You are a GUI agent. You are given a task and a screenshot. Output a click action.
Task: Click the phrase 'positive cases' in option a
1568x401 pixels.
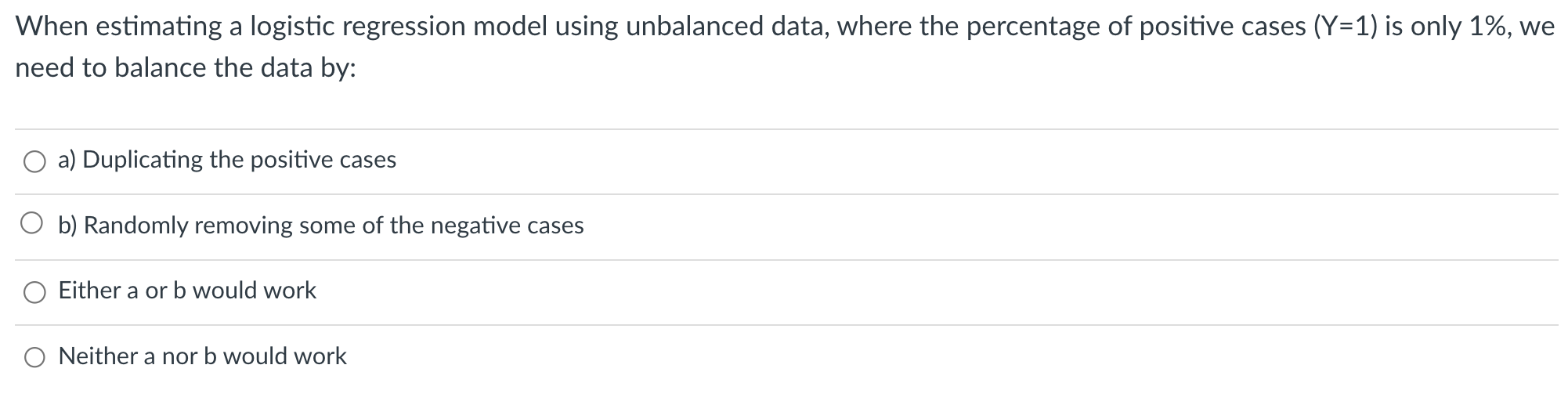(323, 160)
